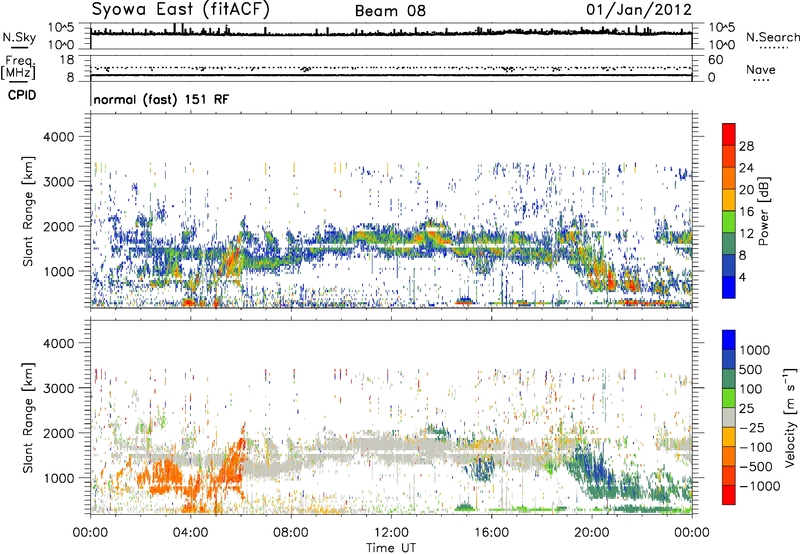Click the '2000' tick on the velocity panel

click(x=58, y=433)
